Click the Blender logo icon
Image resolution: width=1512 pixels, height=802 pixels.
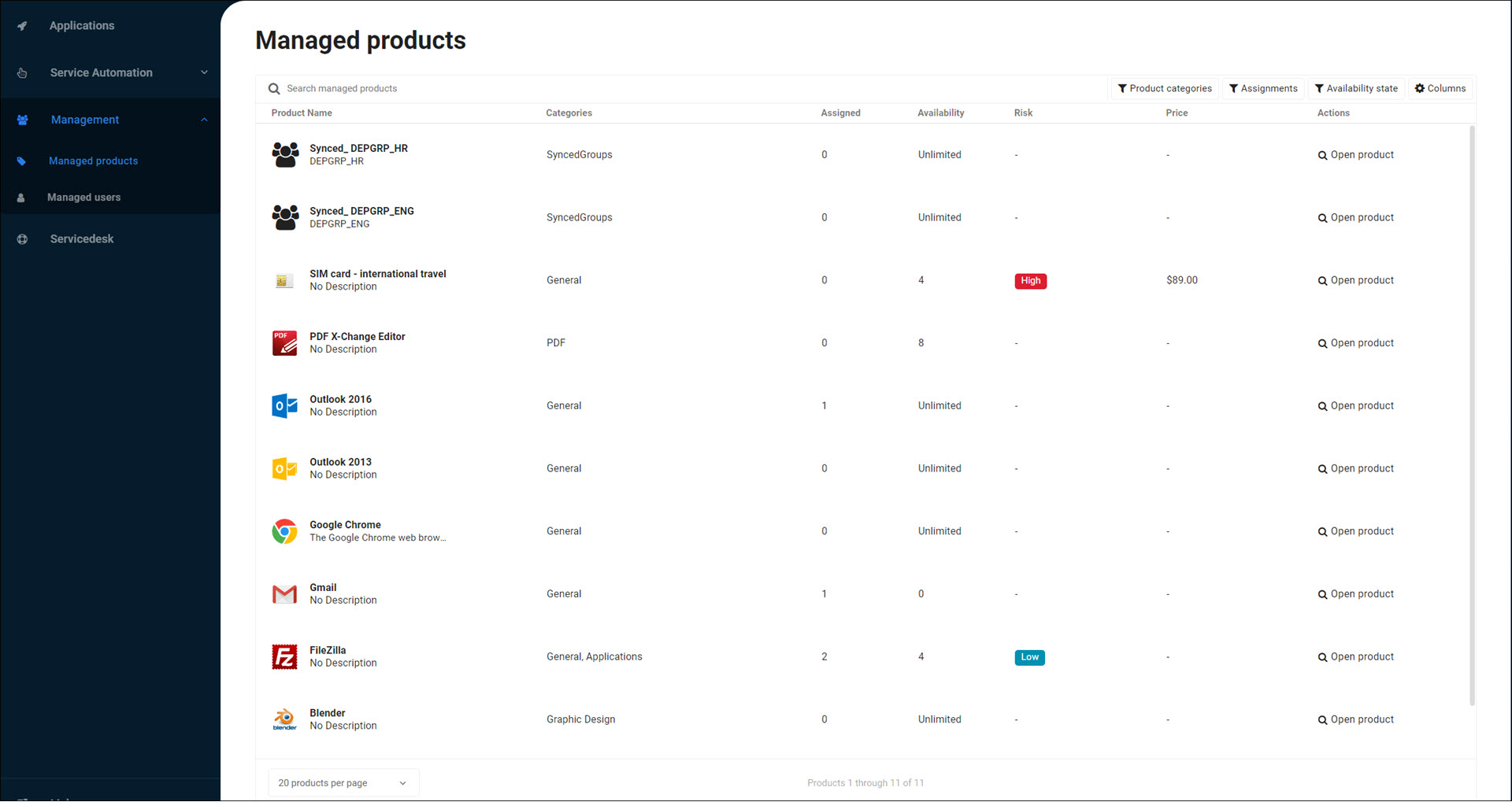(x=284, y=719)
